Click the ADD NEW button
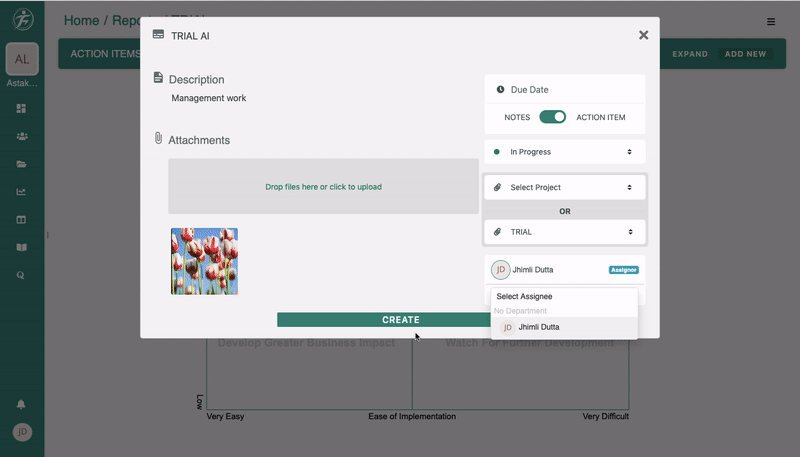800x457 pixels. click(x=745, y=54)
